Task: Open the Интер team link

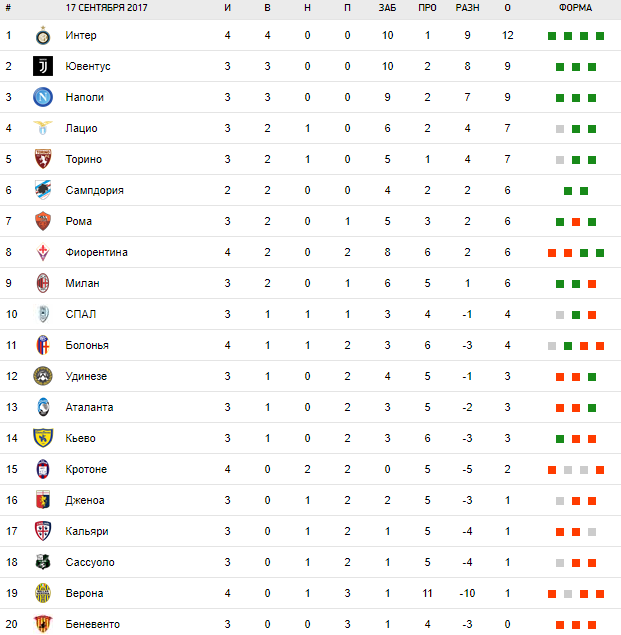Action: (81, 36)
